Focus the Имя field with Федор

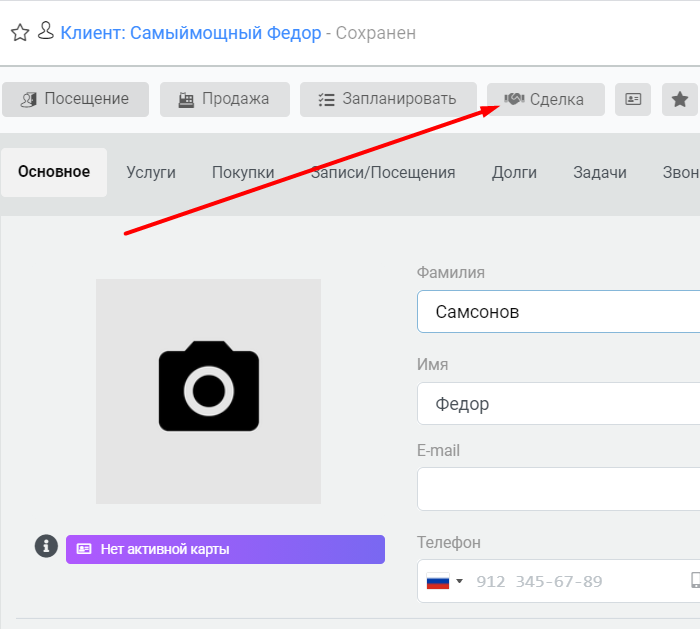(x=558, y=404)
